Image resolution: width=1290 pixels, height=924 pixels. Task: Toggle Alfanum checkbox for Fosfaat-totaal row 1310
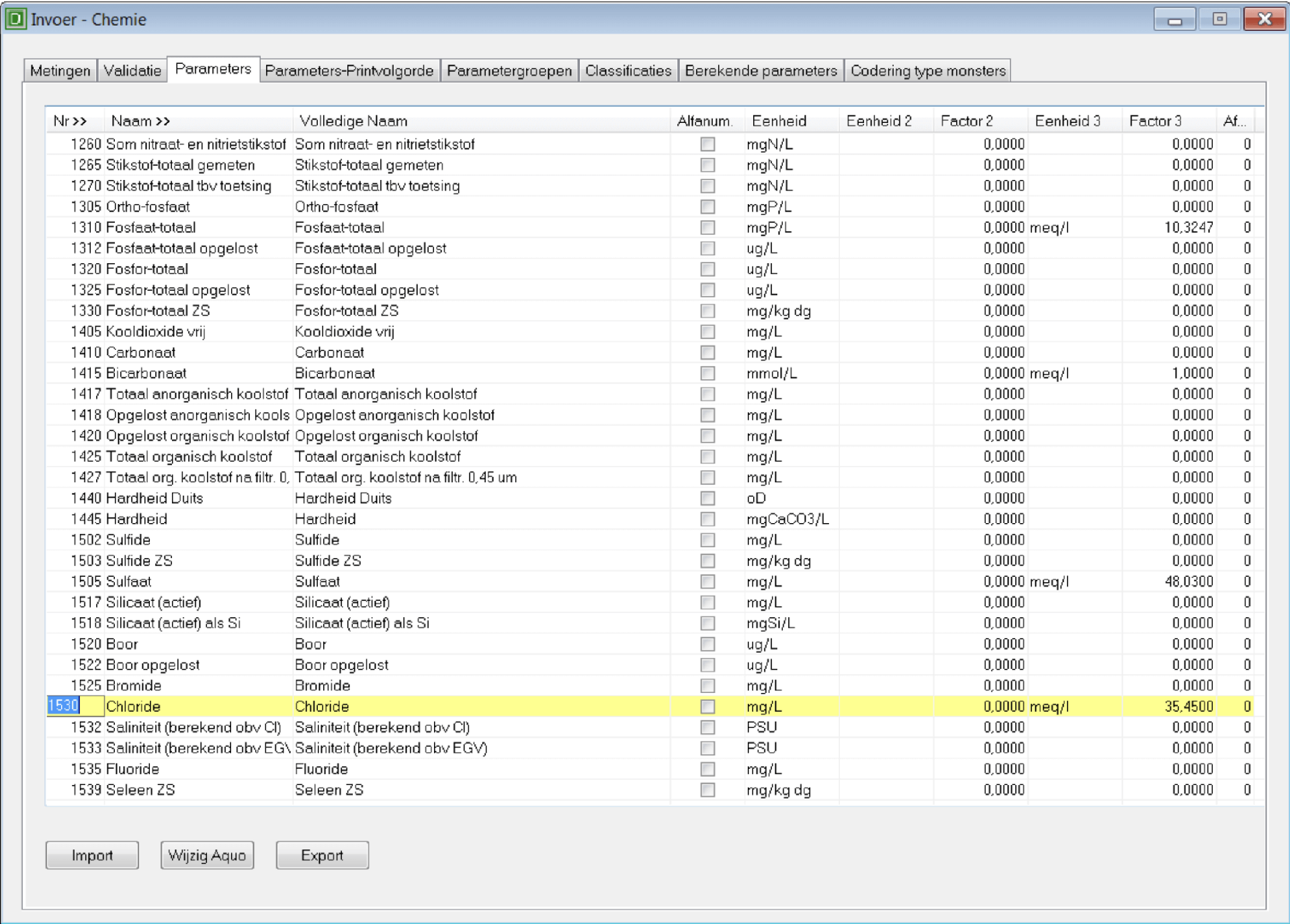point(707,227)
